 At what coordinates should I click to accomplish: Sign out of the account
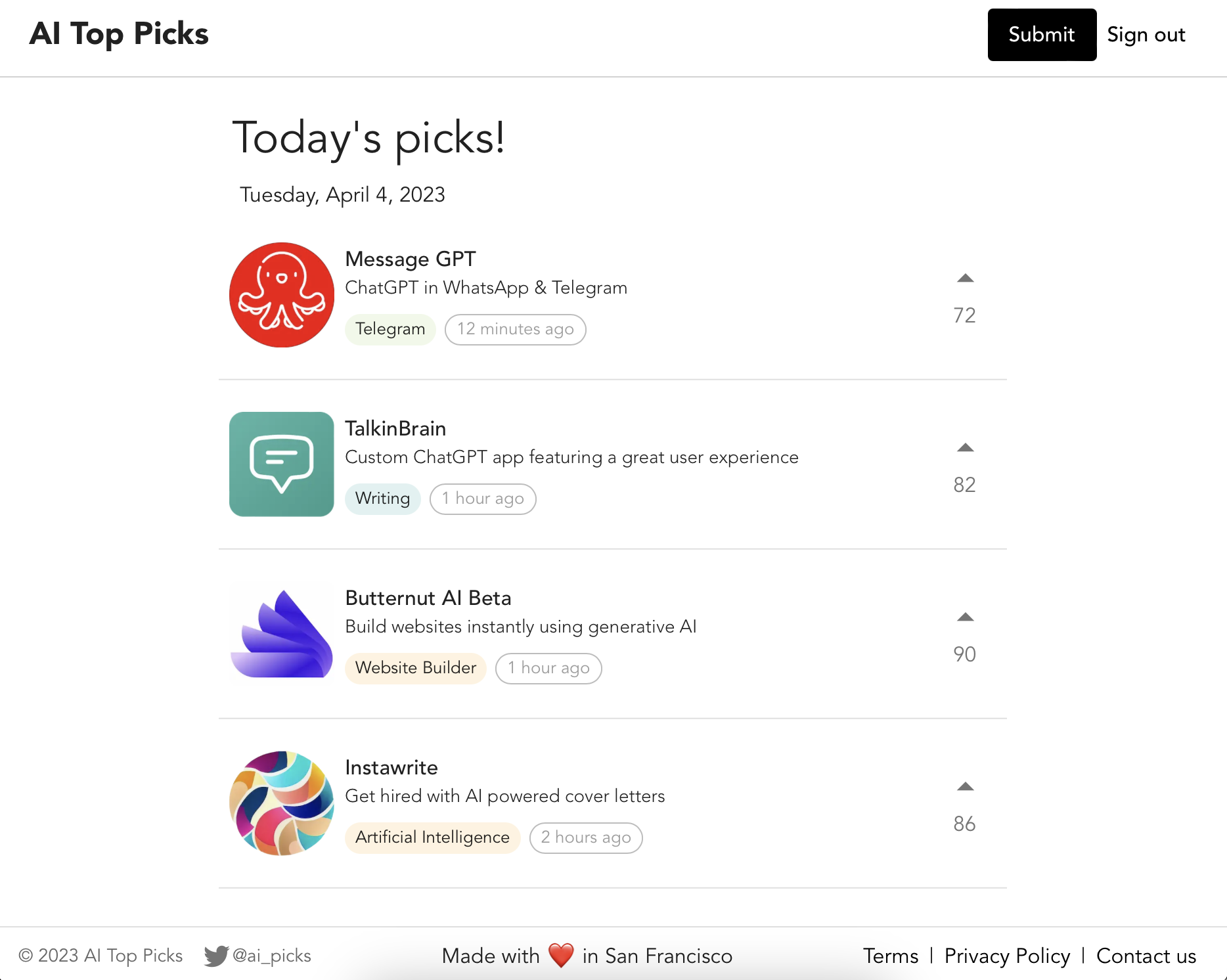click(x=1146, y=35)
